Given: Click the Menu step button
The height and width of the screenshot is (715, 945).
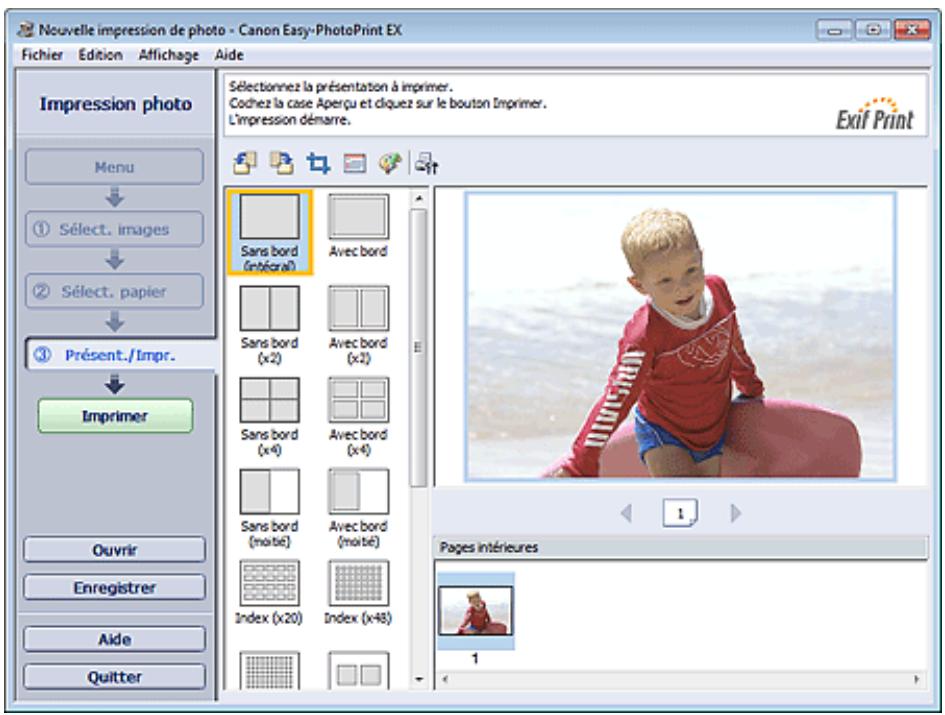Looking at the screenshot, I should click(115, 167).
